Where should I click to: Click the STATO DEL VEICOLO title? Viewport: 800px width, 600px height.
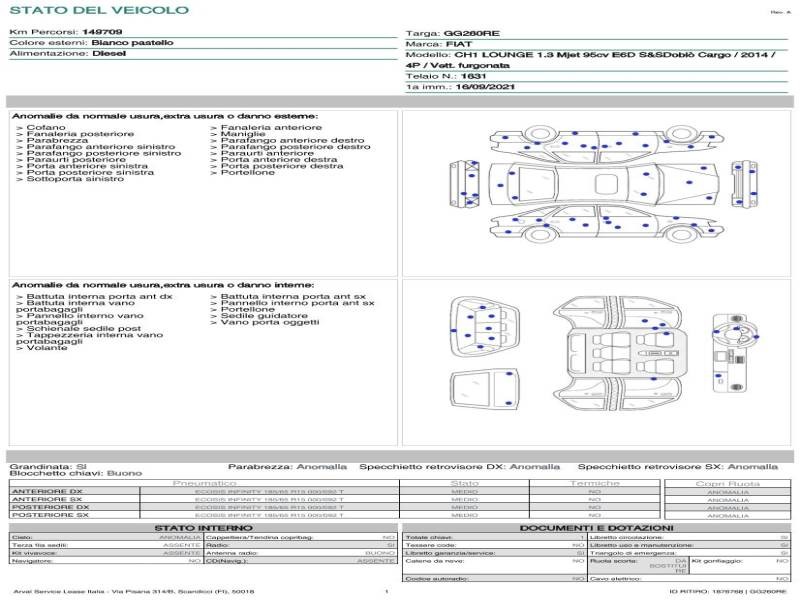pyautogui.click(x=99, y=10)
